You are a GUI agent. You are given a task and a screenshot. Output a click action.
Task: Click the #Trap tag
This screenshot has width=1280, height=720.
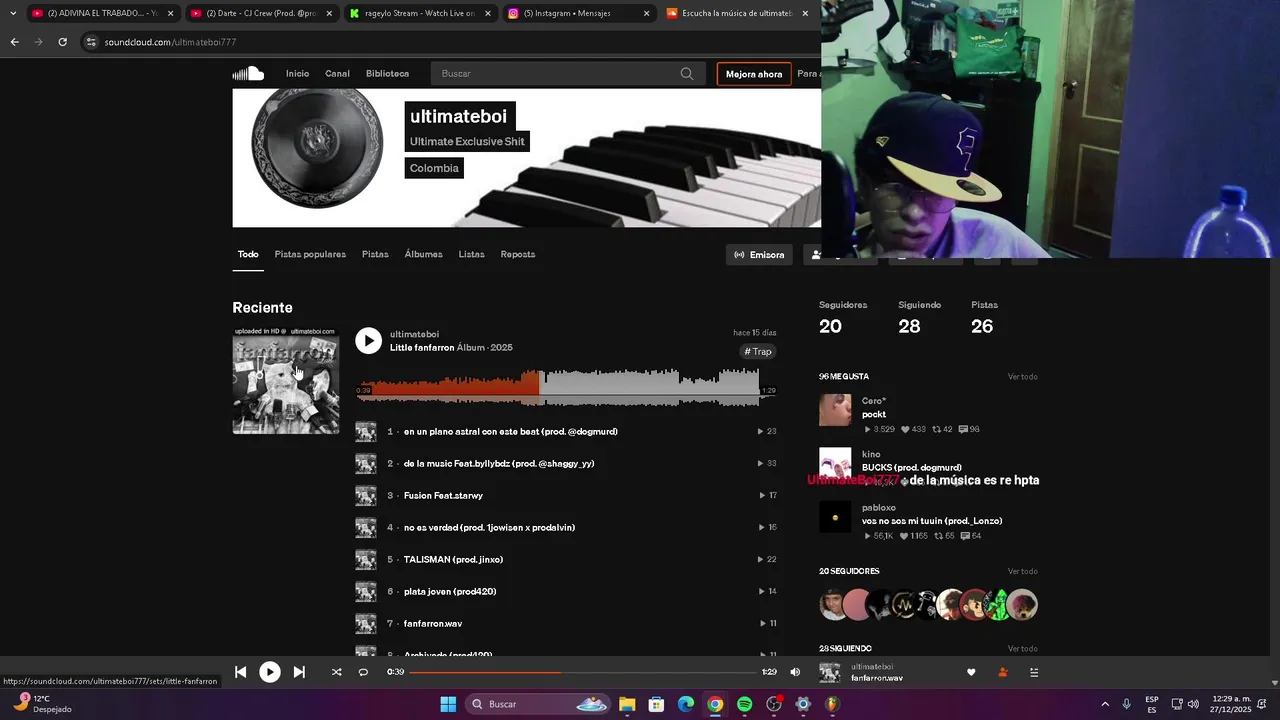coord(758,352)
